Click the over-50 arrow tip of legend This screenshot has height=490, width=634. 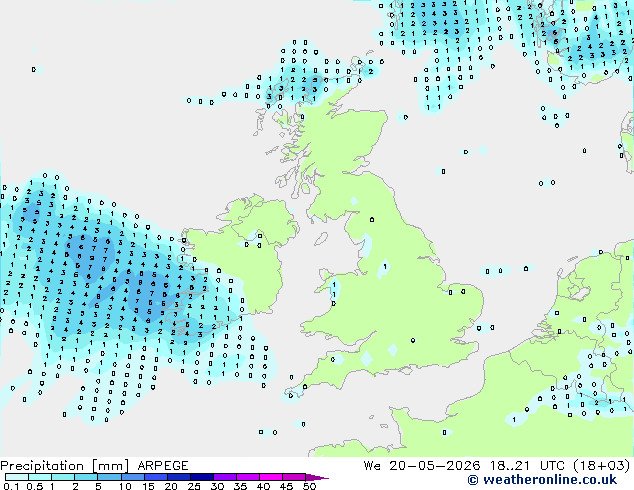(x=317, y=477)
